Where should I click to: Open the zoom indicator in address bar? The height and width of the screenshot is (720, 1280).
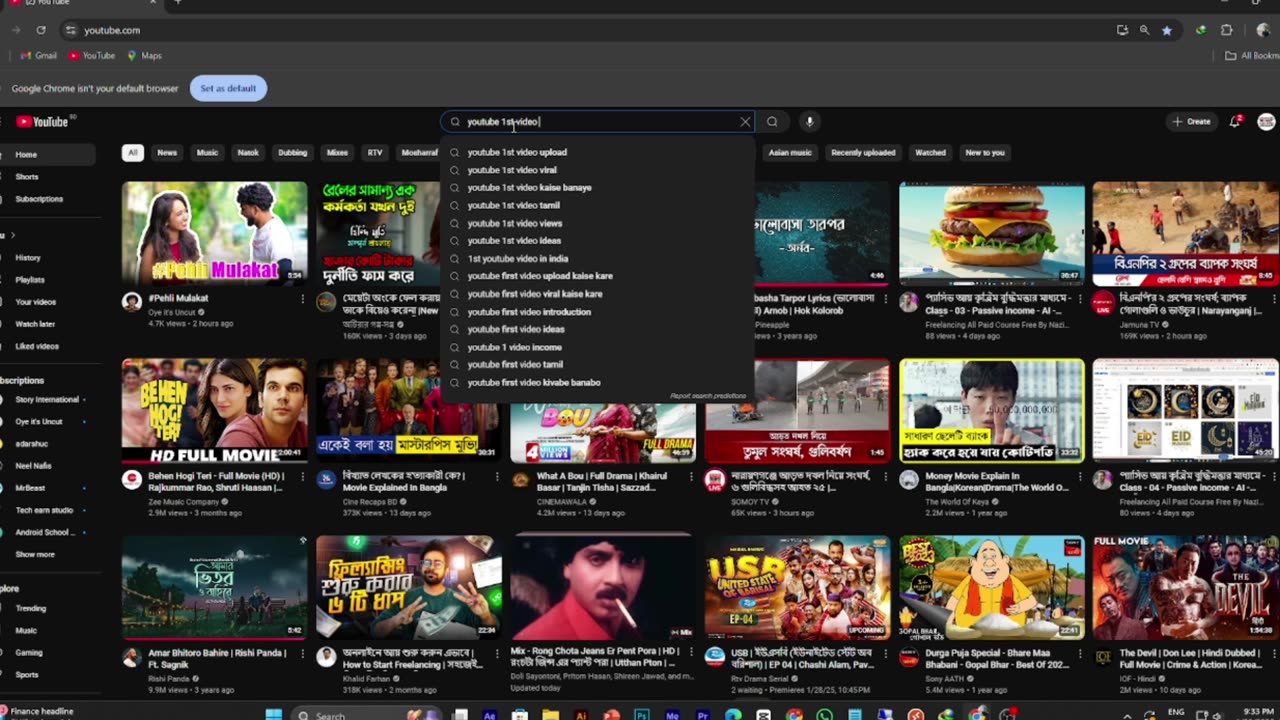[1145, 30]
